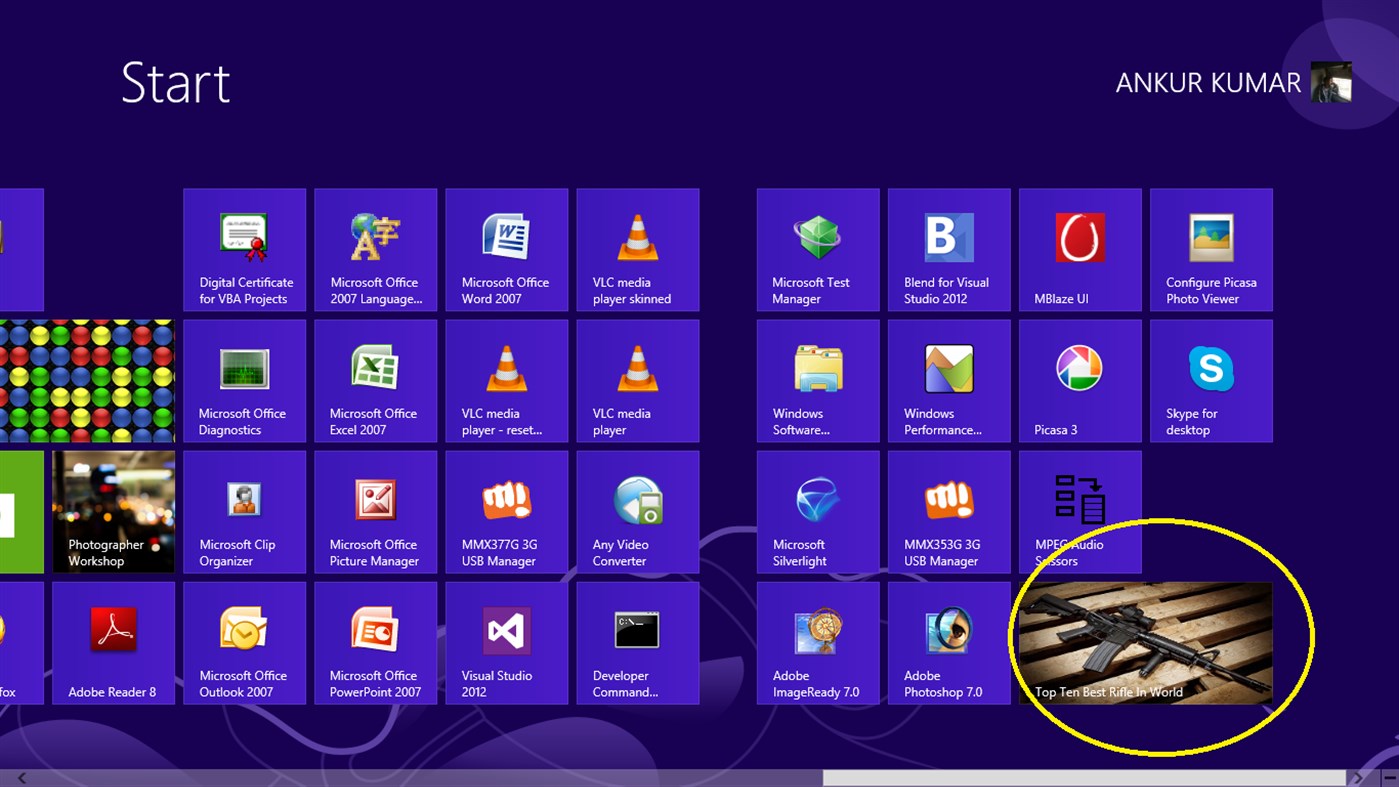The image size is (1399, 787).
Task: Open MMX377G 3G USB Manager
Action: (507, 512)
